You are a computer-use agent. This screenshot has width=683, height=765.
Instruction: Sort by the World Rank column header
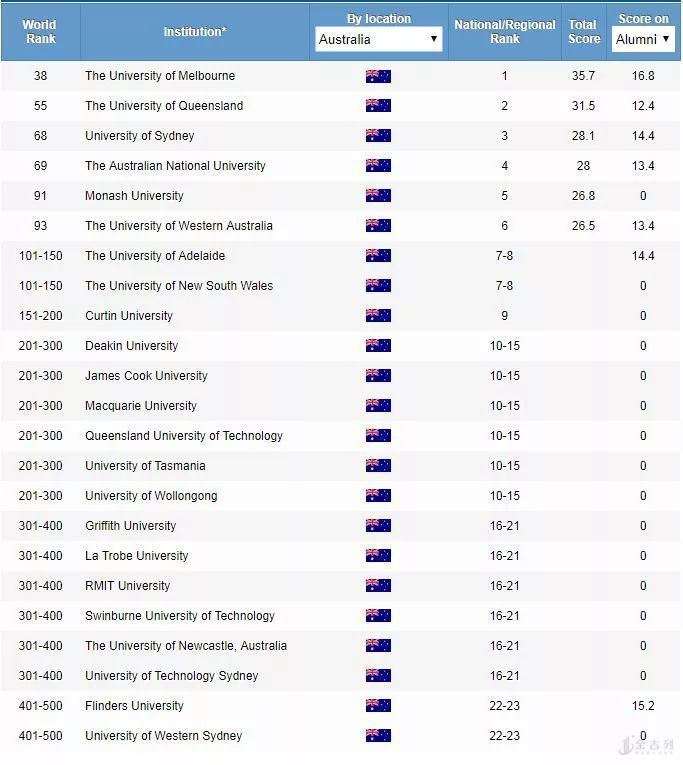click(x=39, y=32)
